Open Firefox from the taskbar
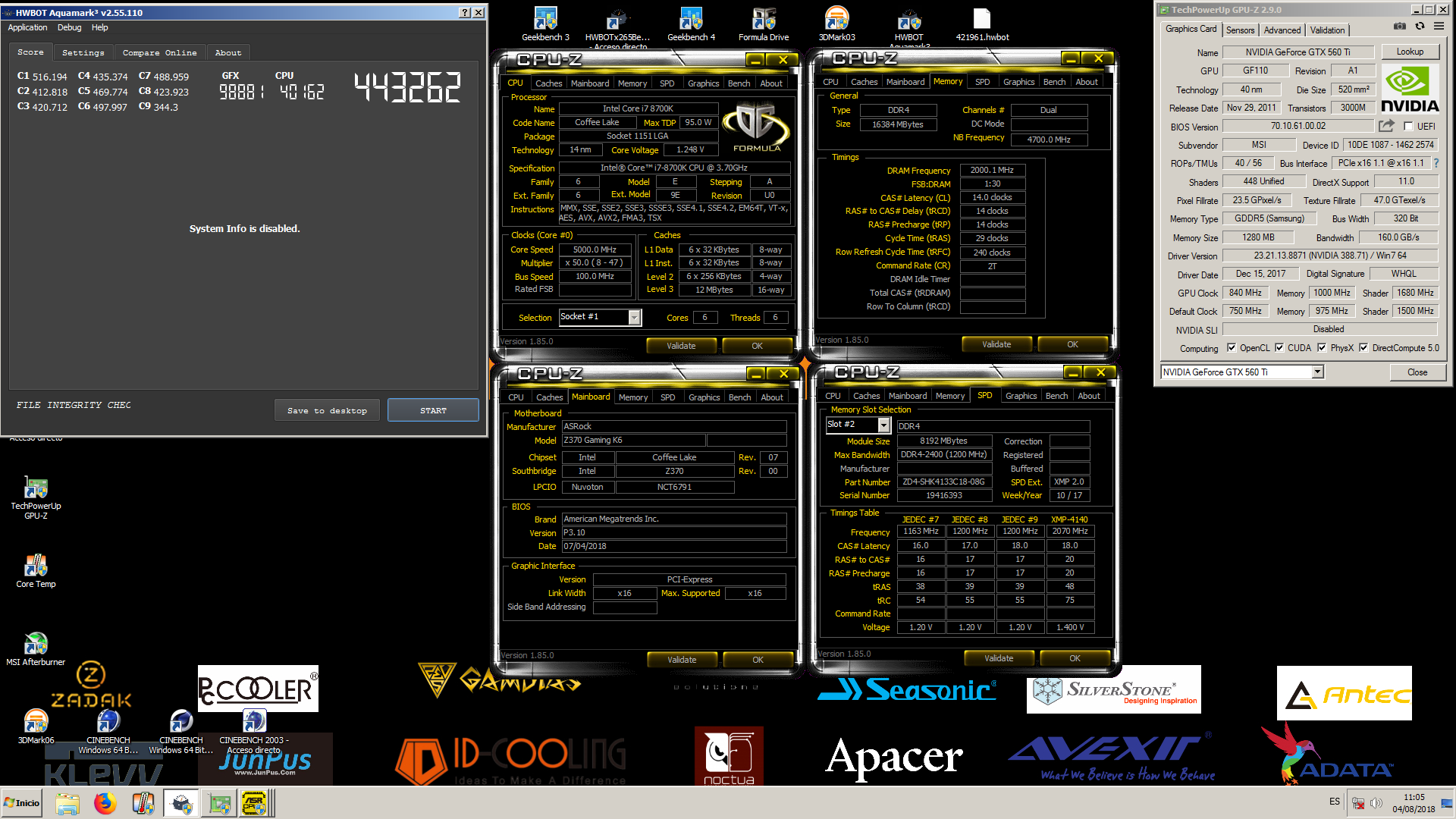The image size is (1456, 819). point(105,803)
